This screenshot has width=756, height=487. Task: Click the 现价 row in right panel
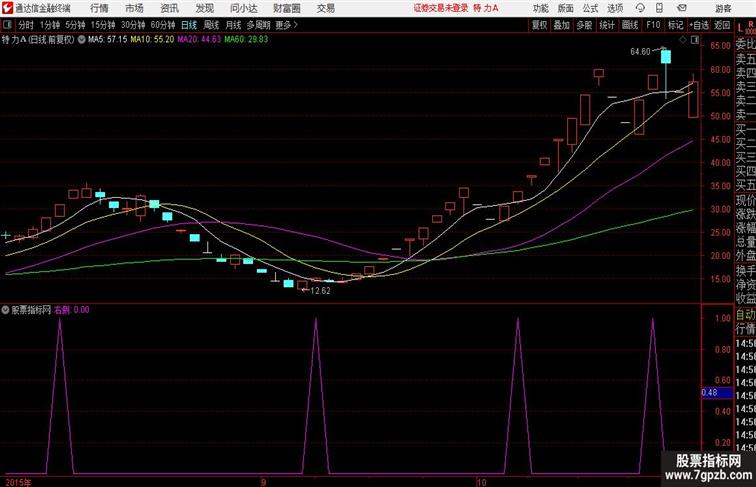point(745,200)
